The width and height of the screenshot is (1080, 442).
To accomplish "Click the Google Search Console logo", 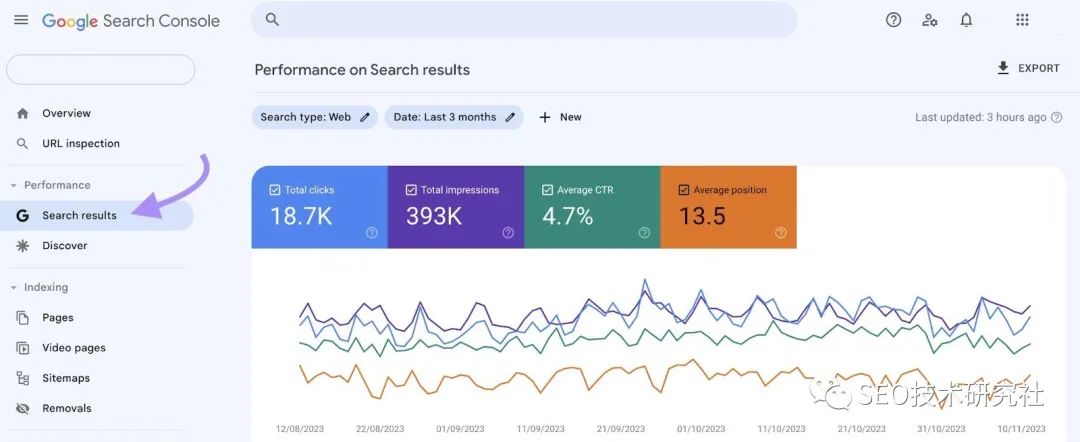I will [131, 21].
